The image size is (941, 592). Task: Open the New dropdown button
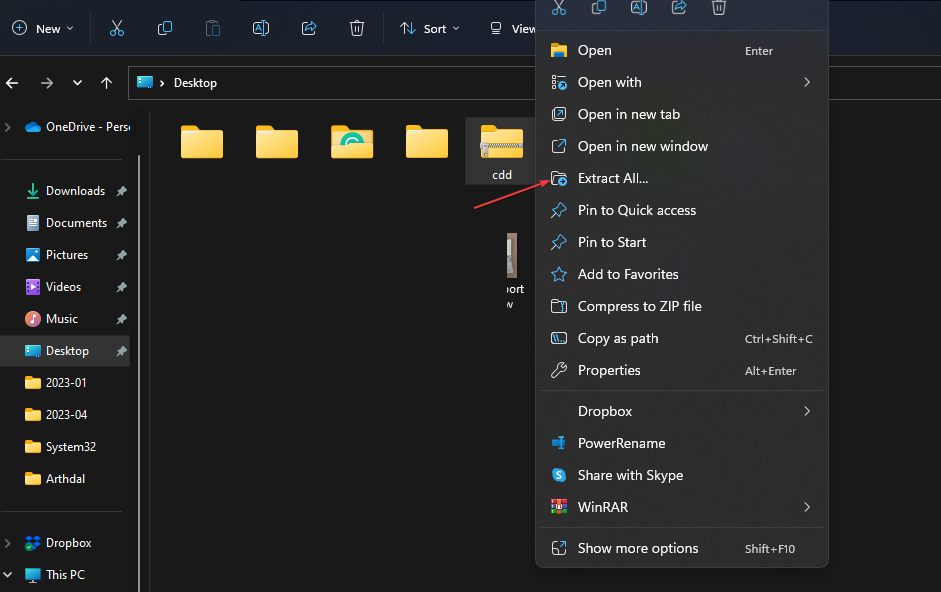pos(43,29)
